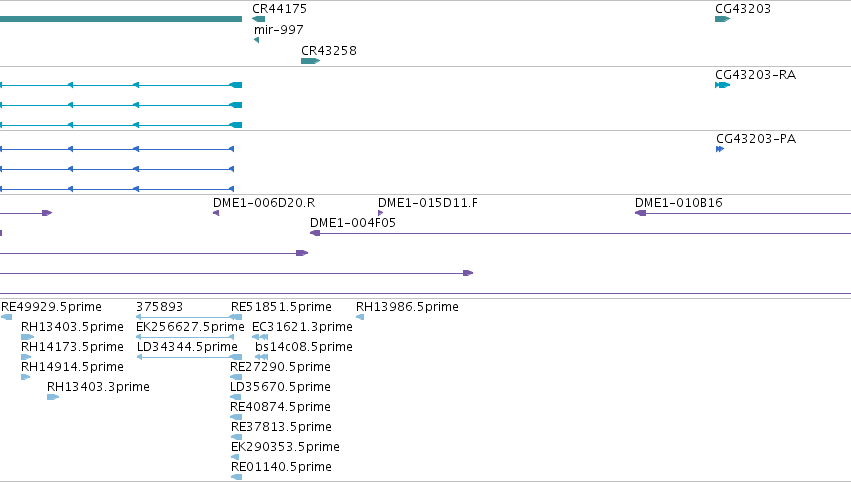Select the RE49929.5prime EST glyph
Viewport: 851px width, 482px height.
click(6, 317)
